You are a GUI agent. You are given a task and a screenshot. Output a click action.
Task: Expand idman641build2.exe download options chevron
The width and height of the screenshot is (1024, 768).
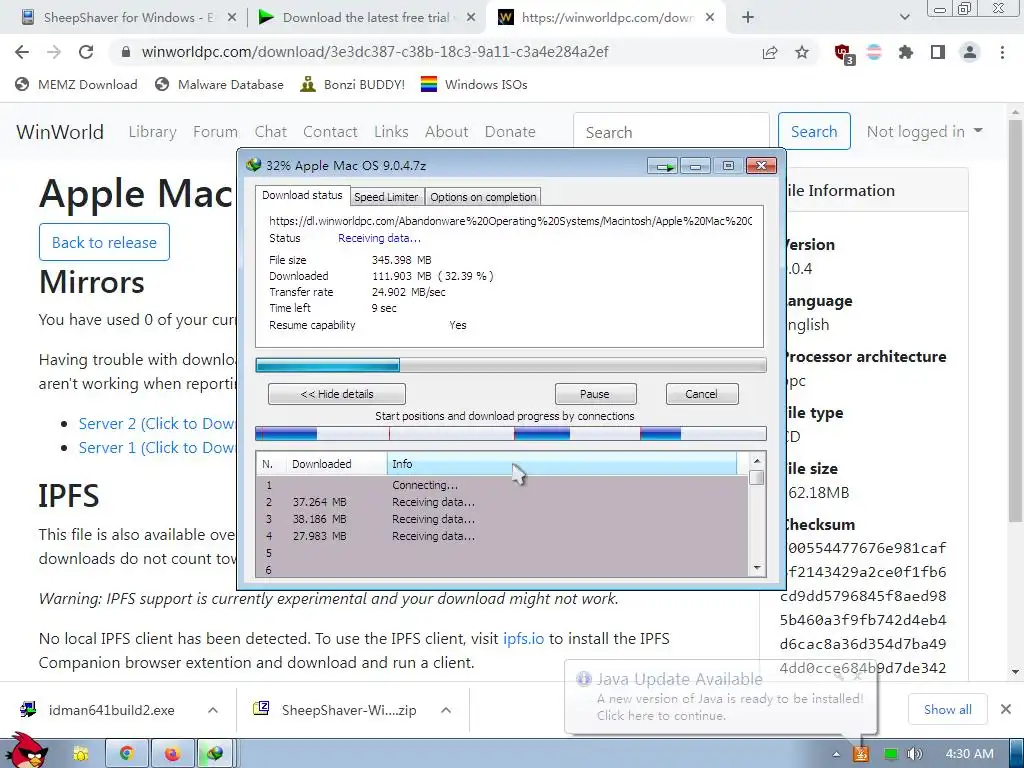point(213,710)
